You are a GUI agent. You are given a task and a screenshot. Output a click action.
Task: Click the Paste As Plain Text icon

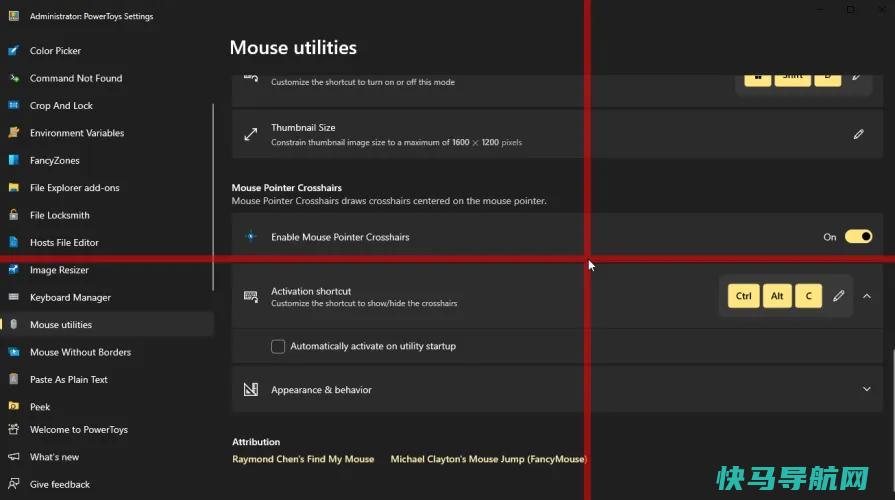click(14, 379)
